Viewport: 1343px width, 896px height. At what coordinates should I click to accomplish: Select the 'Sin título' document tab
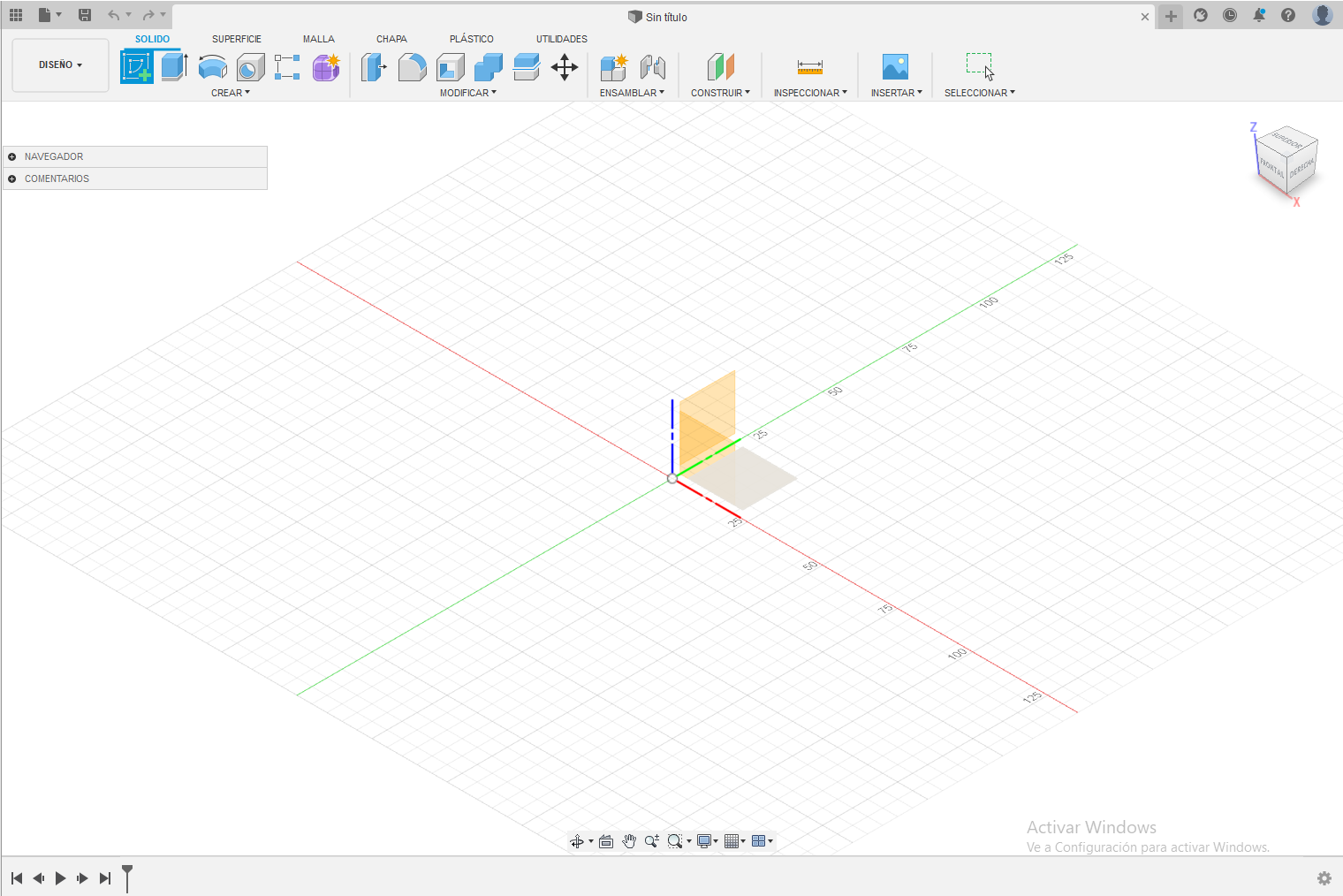[657, 17]
